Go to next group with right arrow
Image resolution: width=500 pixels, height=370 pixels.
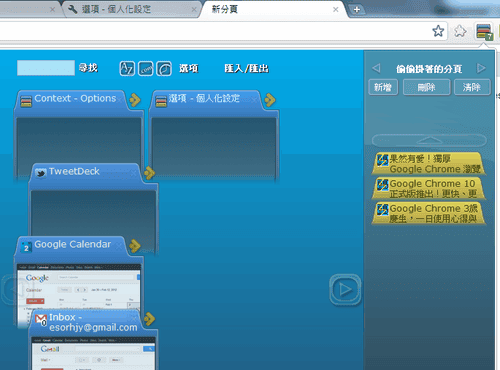pos(481,68)
